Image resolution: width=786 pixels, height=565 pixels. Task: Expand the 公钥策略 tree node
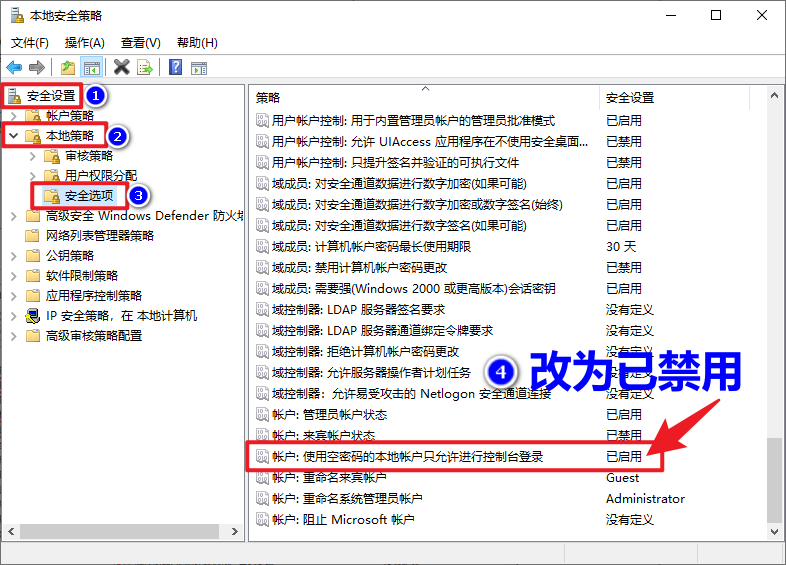[14, 256]
